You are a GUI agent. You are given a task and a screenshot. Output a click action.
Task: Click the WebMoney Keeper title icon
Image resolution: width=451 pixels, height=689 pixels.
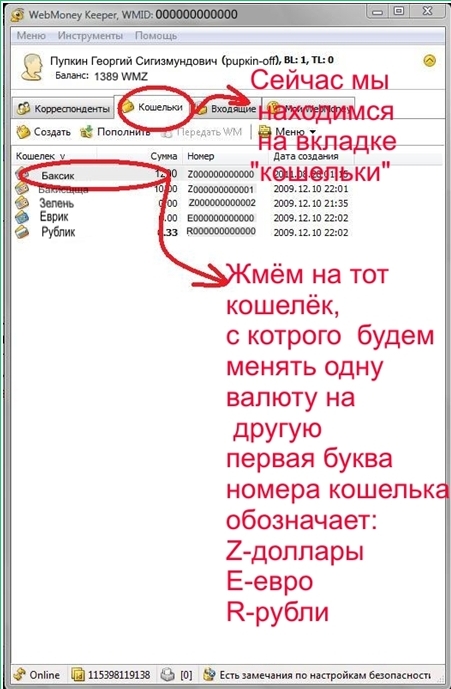tap(18, 14)
